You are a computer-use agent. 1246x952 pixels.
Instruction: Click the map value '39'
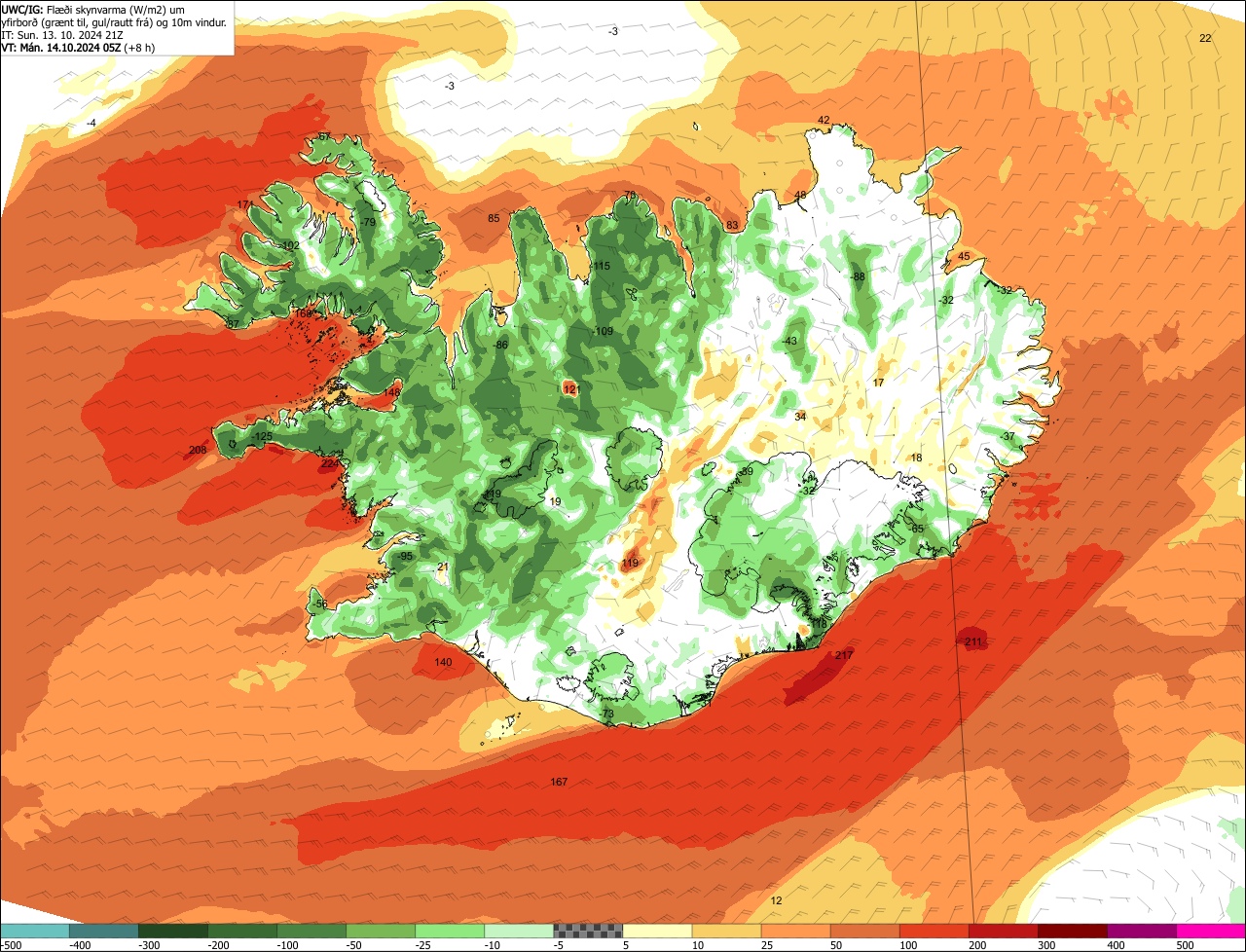click(x=748, y=471)
